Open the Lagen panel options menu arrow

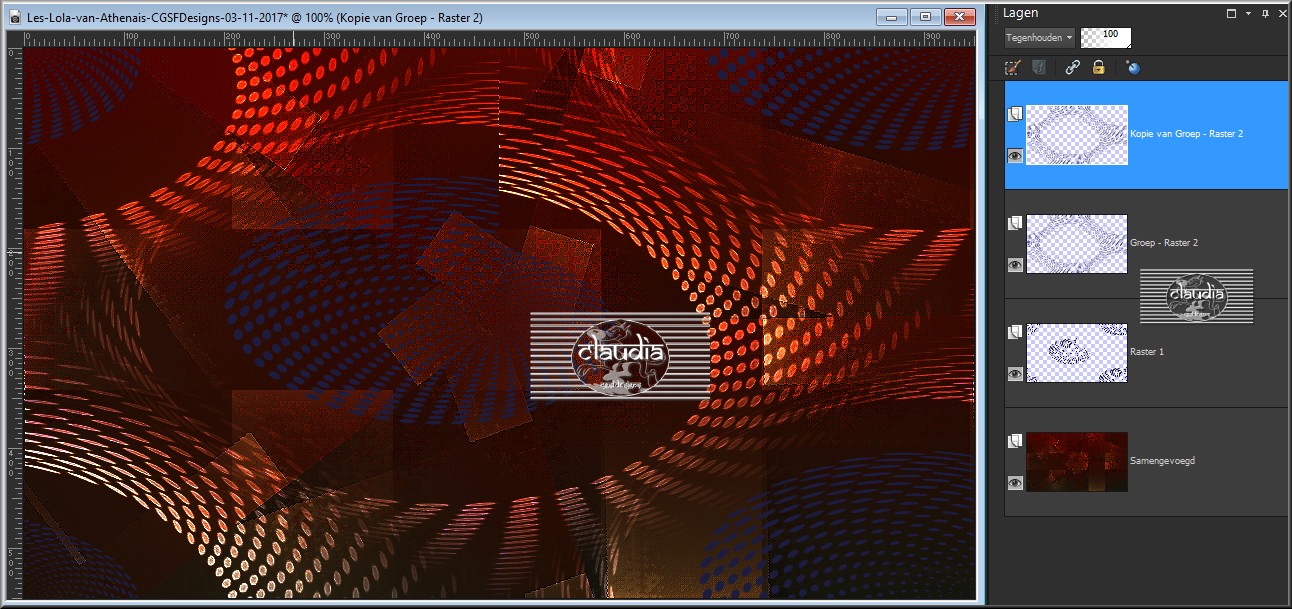(x=1247, y=14)
